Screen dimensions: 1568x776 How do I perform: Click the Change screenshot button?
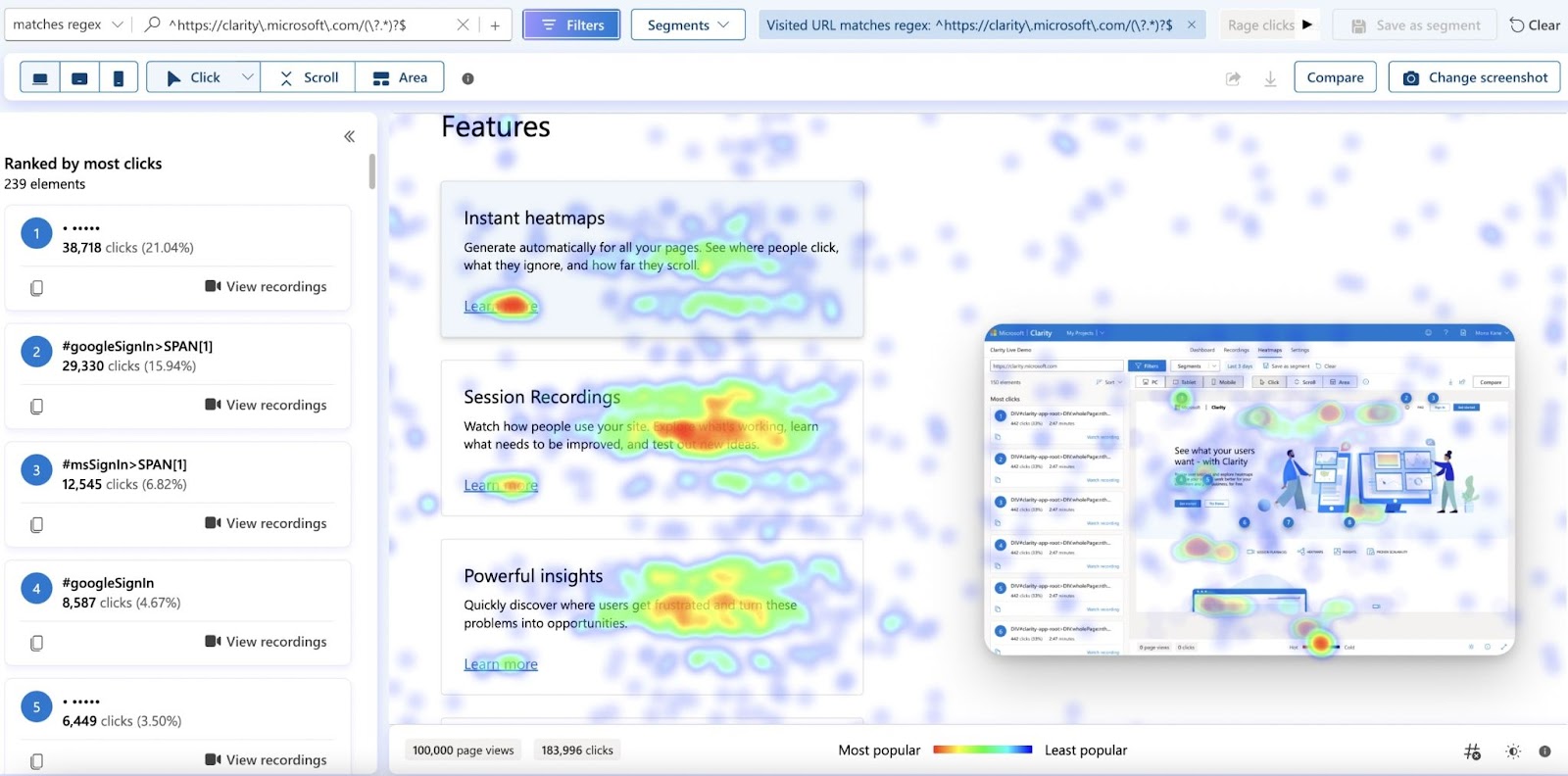tap(1474, 77)
